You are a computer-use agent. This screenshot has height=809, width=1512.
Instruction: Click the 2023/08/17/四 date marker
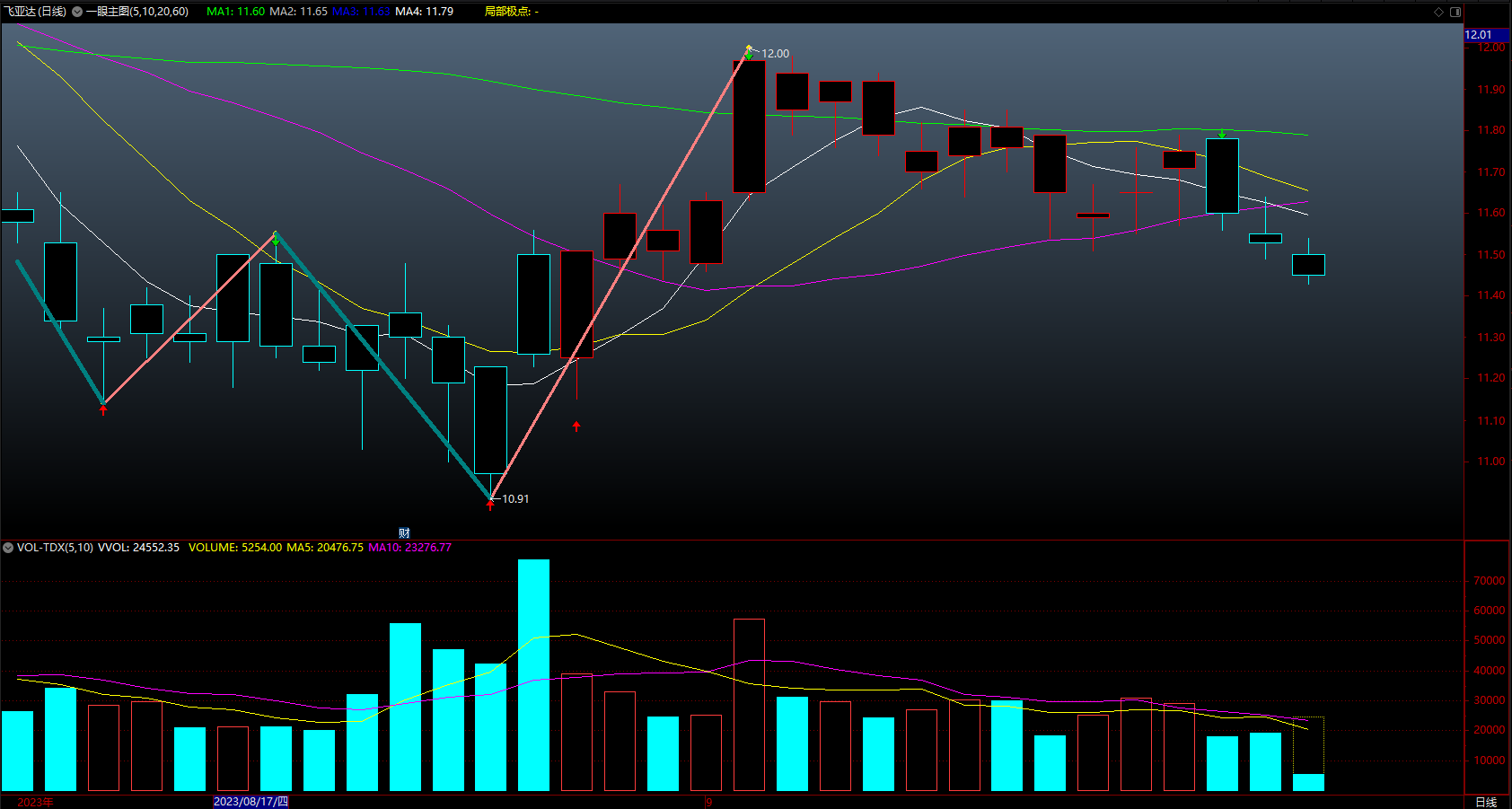pyautogui.click(x=251, y=802)
